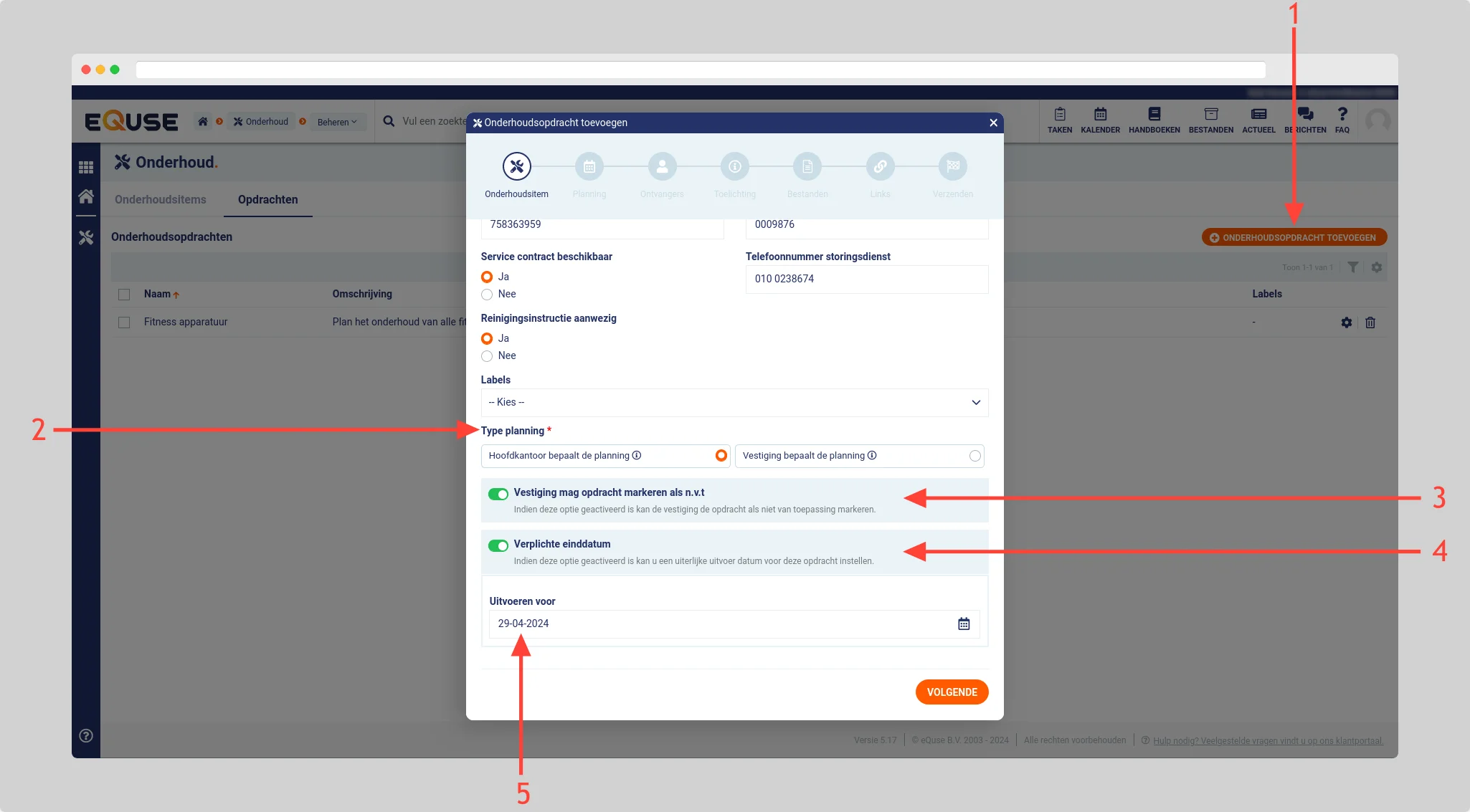
Task: Click the Volgende button
Action: point(952,692)
